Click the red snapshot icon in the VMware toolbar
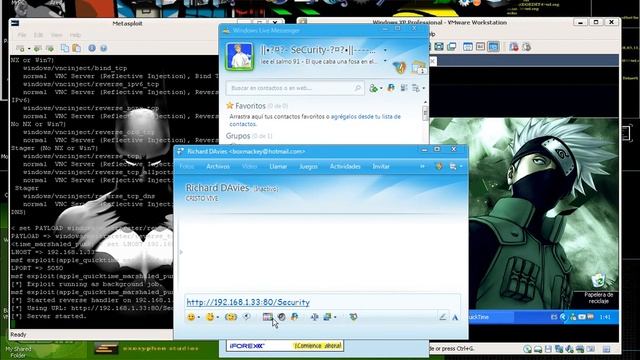The width and height of the screenshot is (640, 360). pos(513,47)
